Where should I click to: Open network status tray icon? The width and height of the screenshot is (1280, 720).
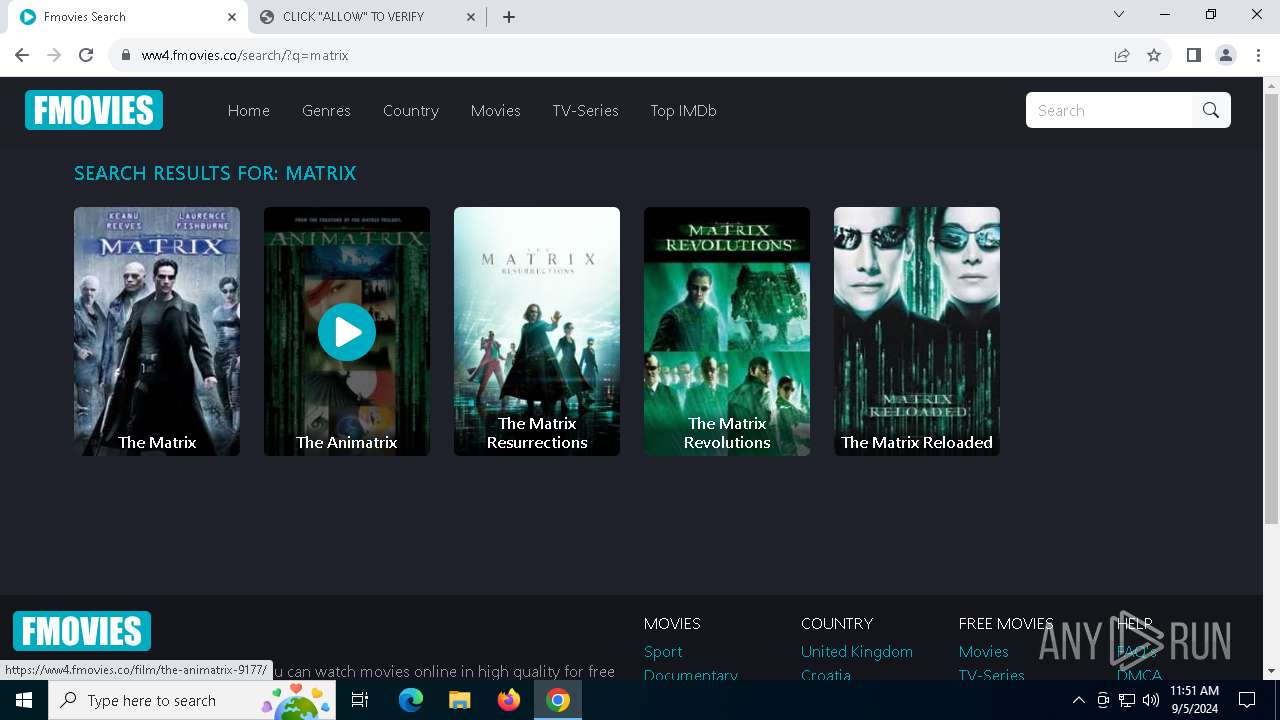(x=1127, y=700)
